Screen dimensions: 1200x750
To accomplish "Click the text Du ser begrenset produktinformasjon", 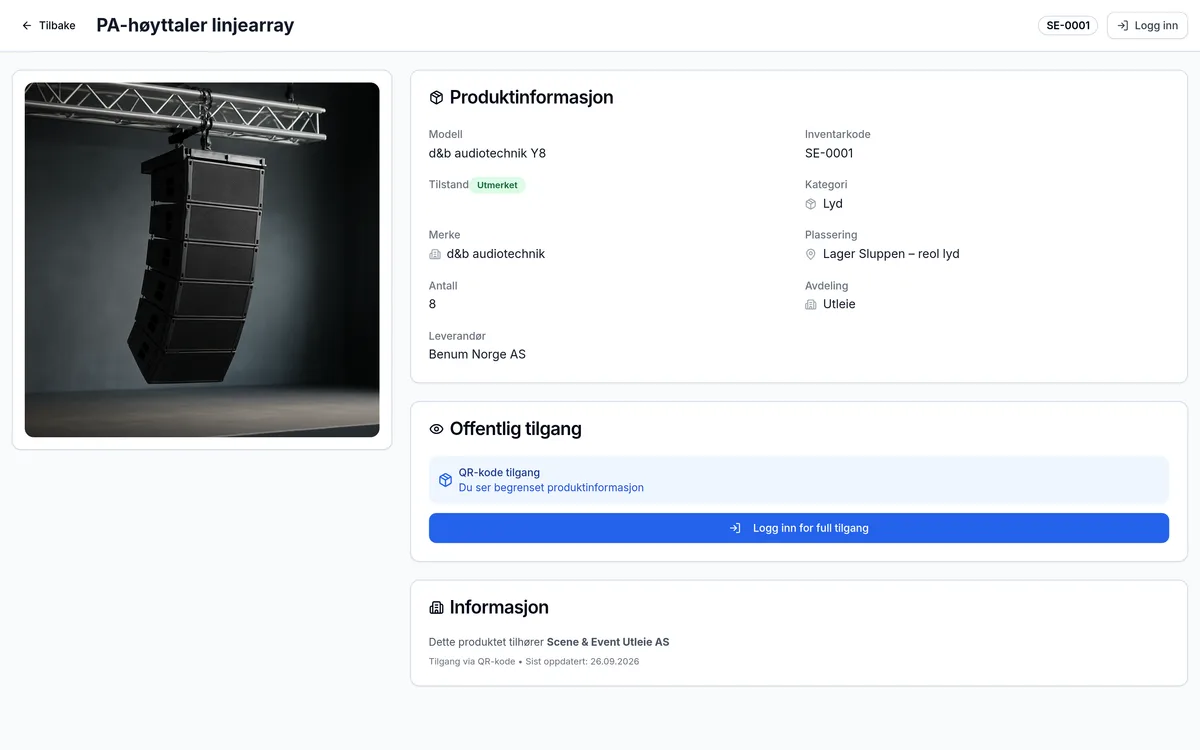I will point(551,488).
